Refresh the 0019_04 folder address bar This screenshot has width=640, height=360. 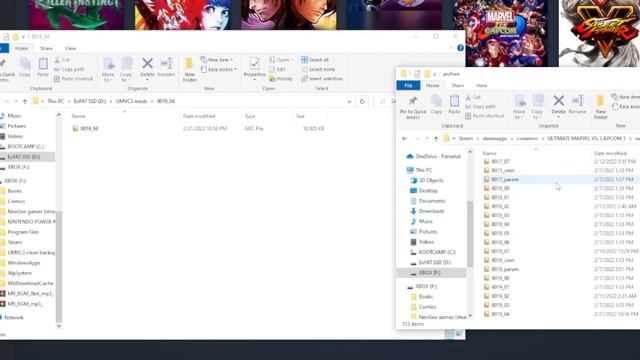tap(362, 101)
